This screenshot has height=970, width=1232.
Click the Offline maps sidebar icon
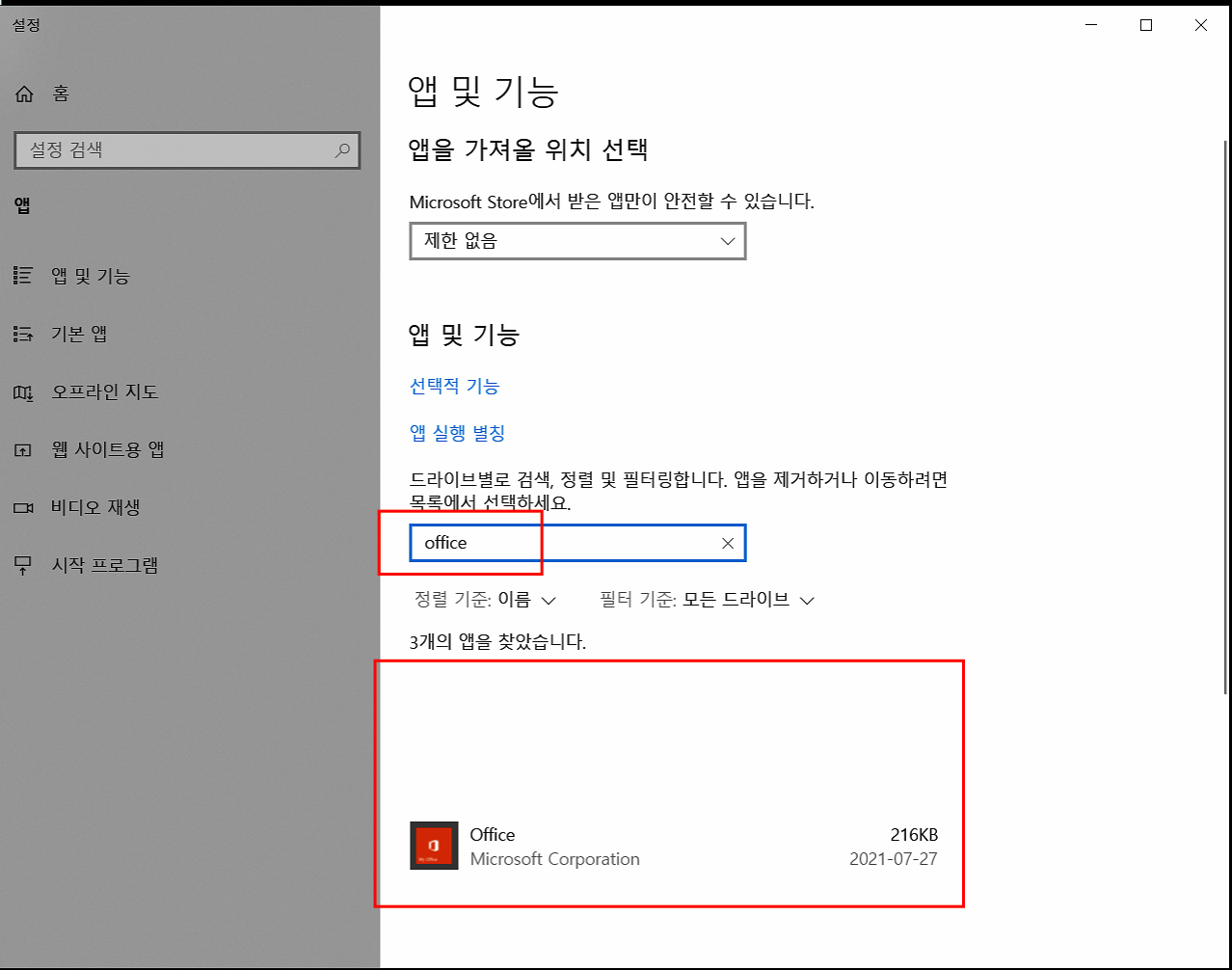(23, 391)
